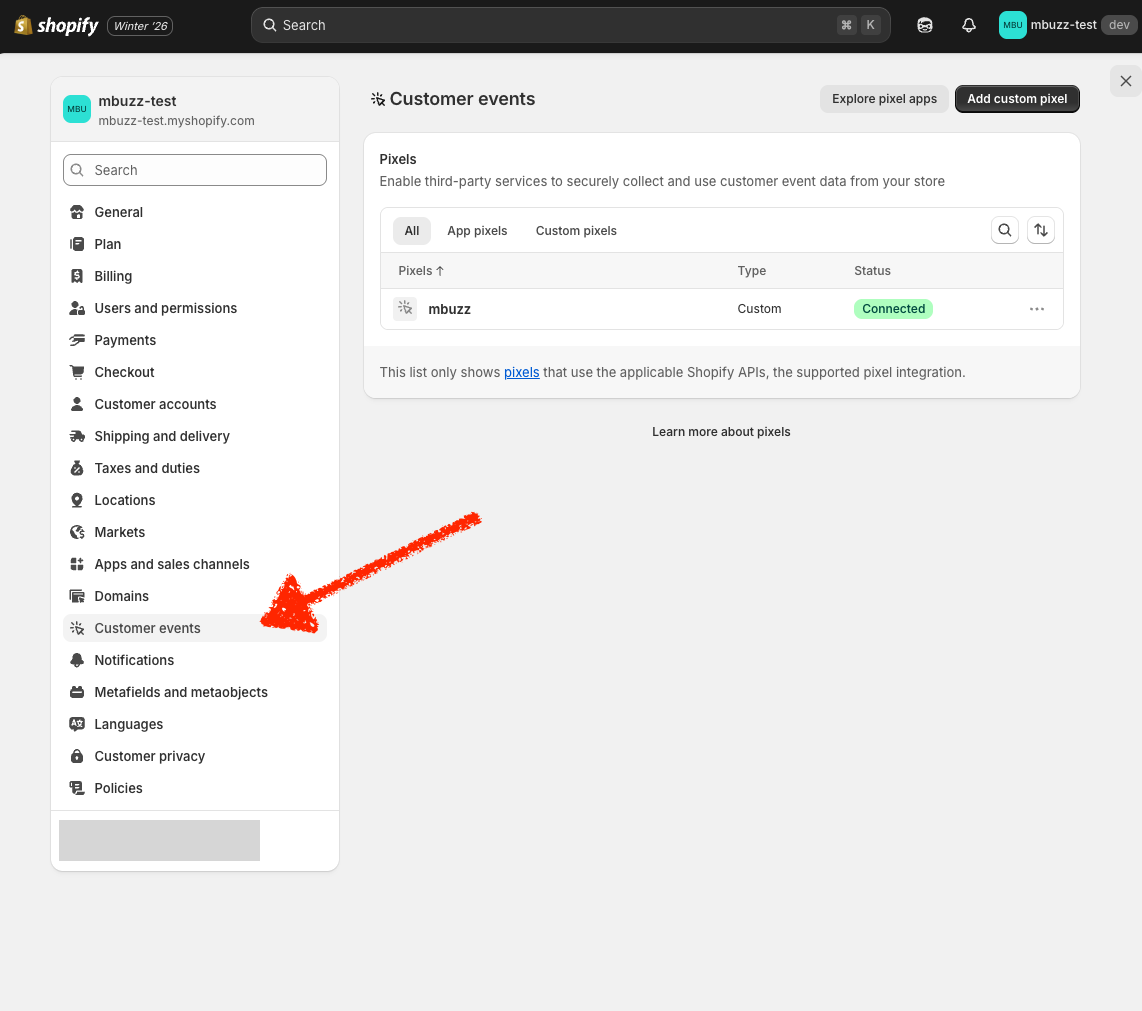Switch to the App pixels tab

pyautogui.click(x=477, y=231)
